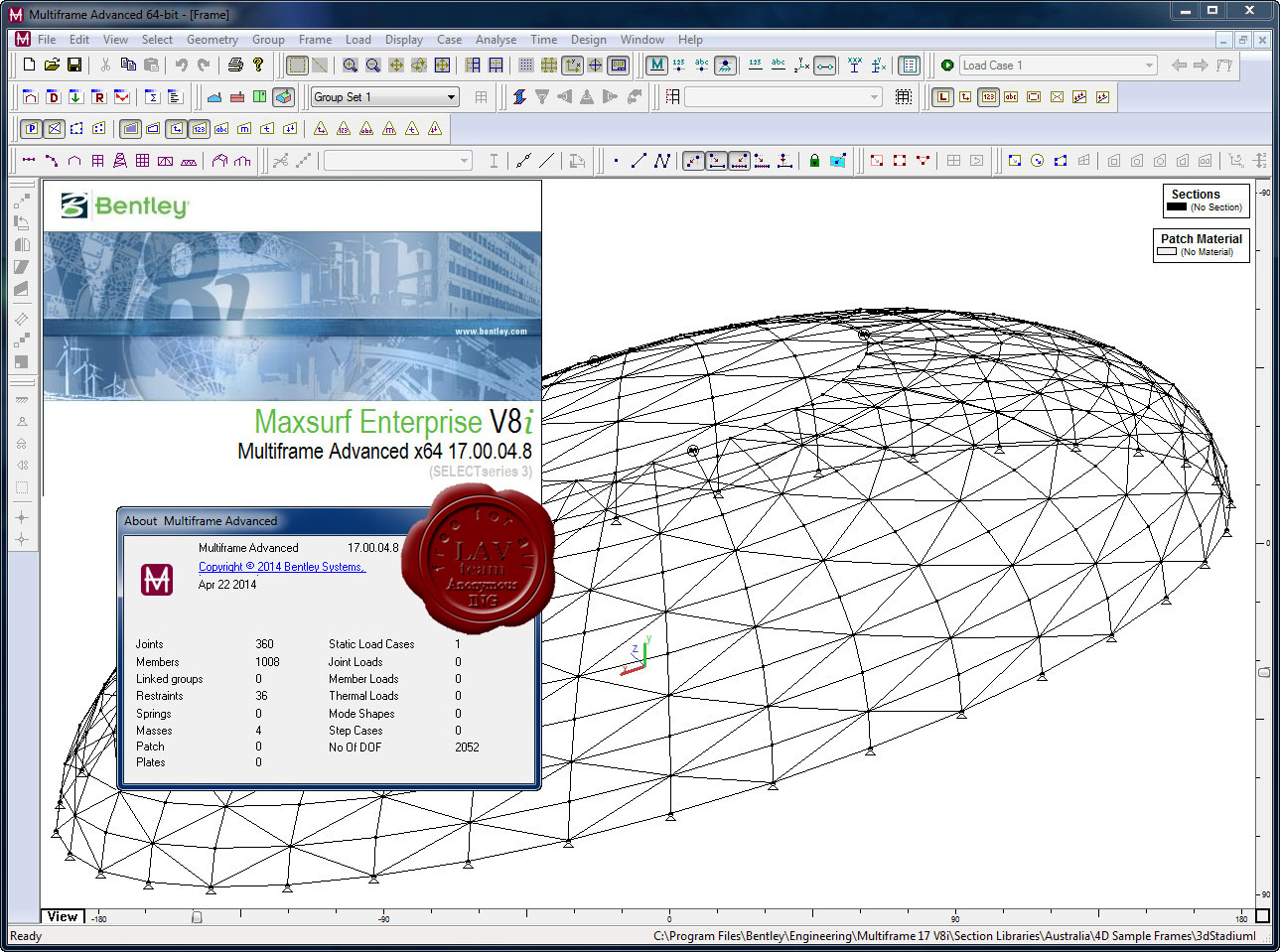The height and width of the screenshot is (952, 1280).
Task: Click the black No Section color swatch
Action: coord(1177,207)
